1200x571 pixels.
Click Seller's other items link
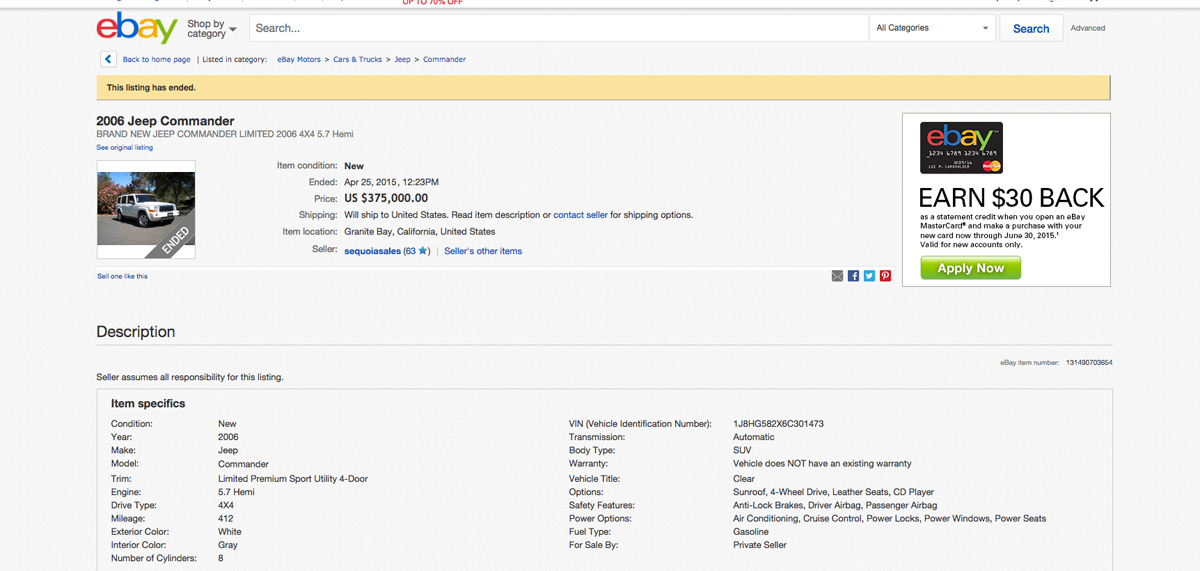(x=483, y=251)
